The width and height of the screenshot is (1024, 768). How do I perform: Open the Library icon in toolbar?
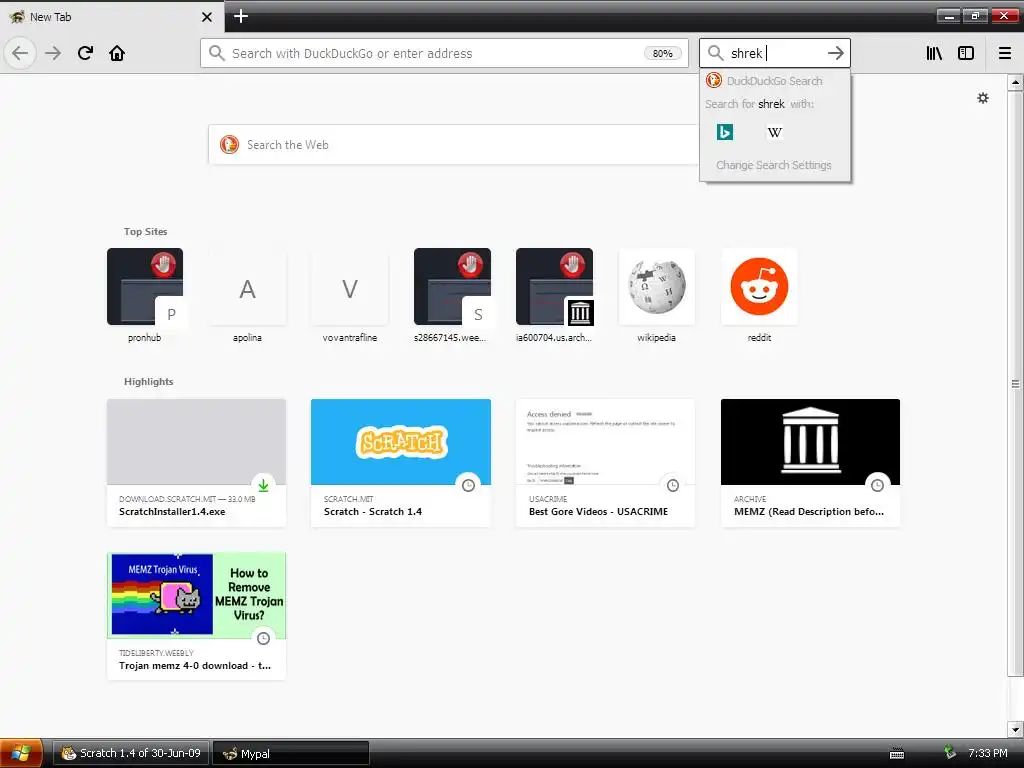pyautogui.click(x=934, y=53)
